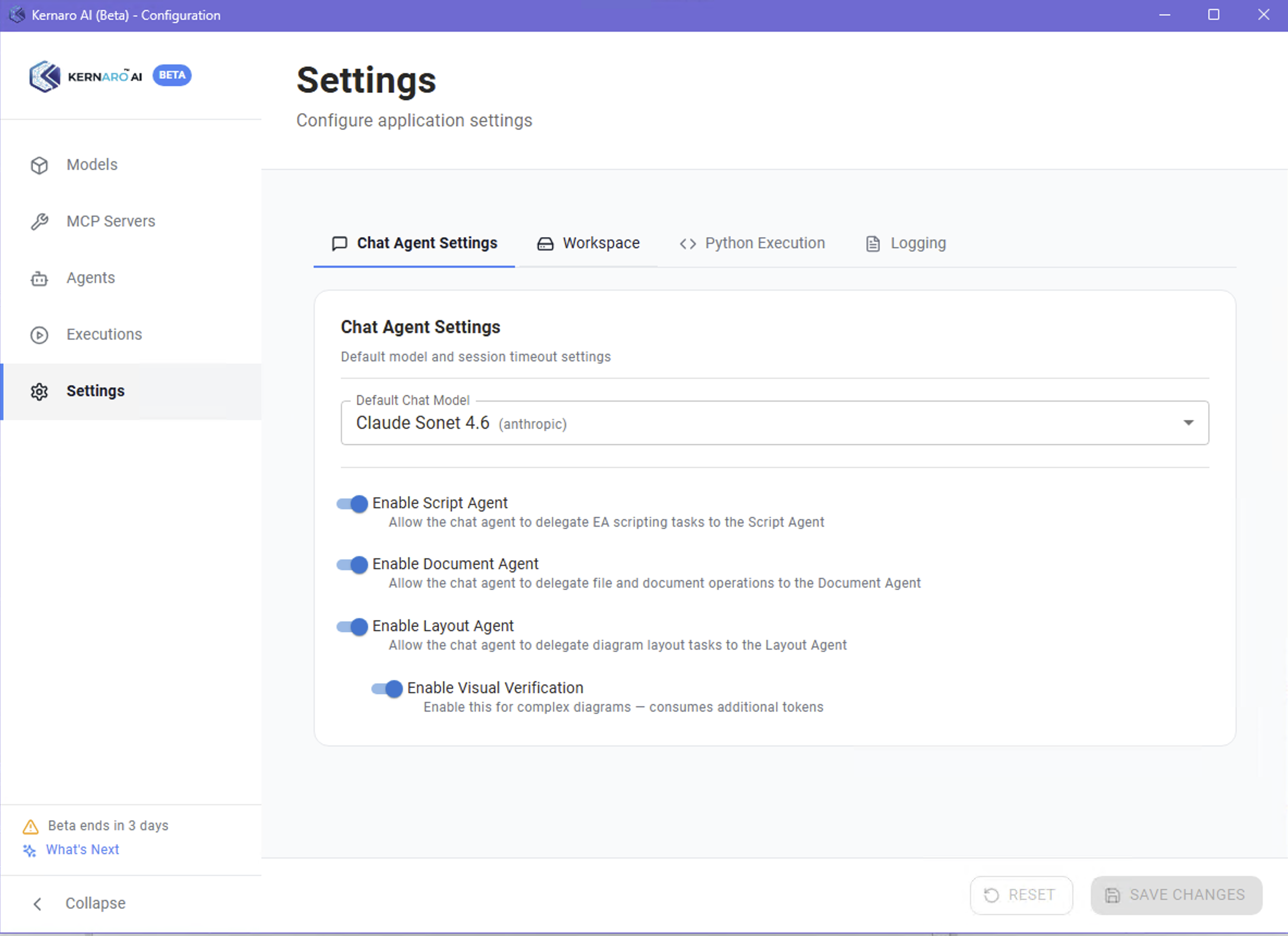The height and width of the screenshot is (936, 1288).
Task: Open the Executions page in sidebar
Action: click(x=131, y=335)
